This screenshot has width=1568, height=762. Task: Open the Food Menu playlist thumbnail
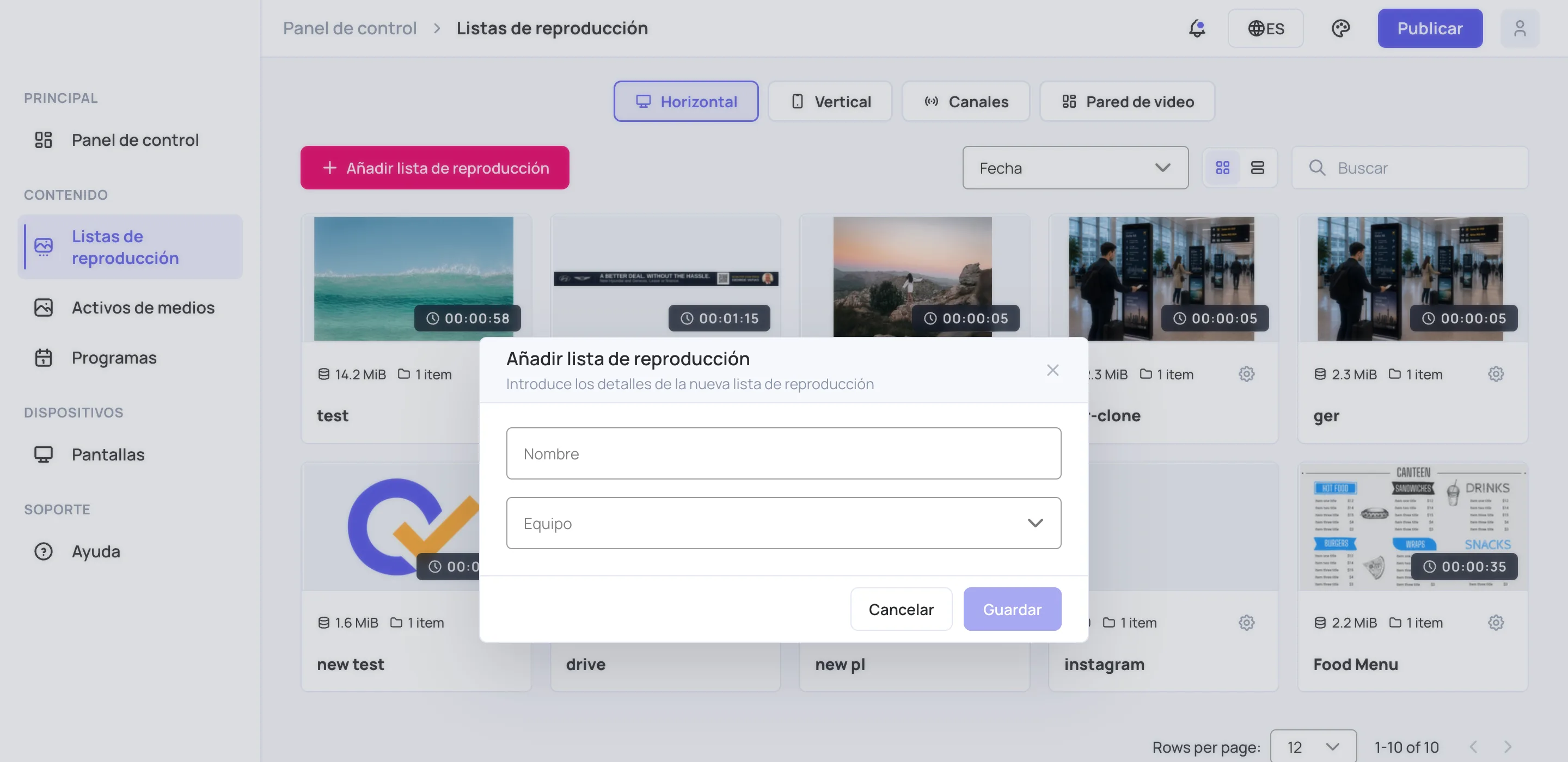pyautogui.click(x=1412, y=527)
